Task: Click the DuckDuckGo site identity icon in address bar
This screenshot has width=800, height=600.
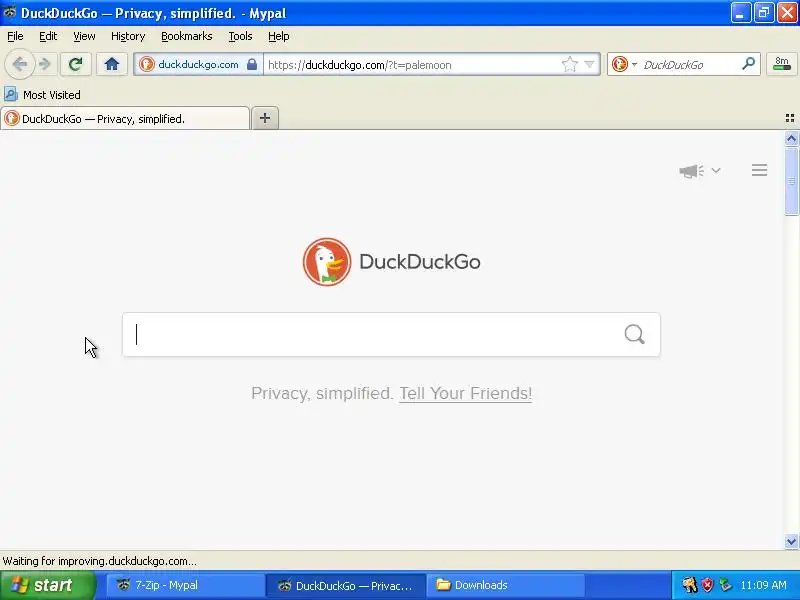Action: tap(147, 64)
